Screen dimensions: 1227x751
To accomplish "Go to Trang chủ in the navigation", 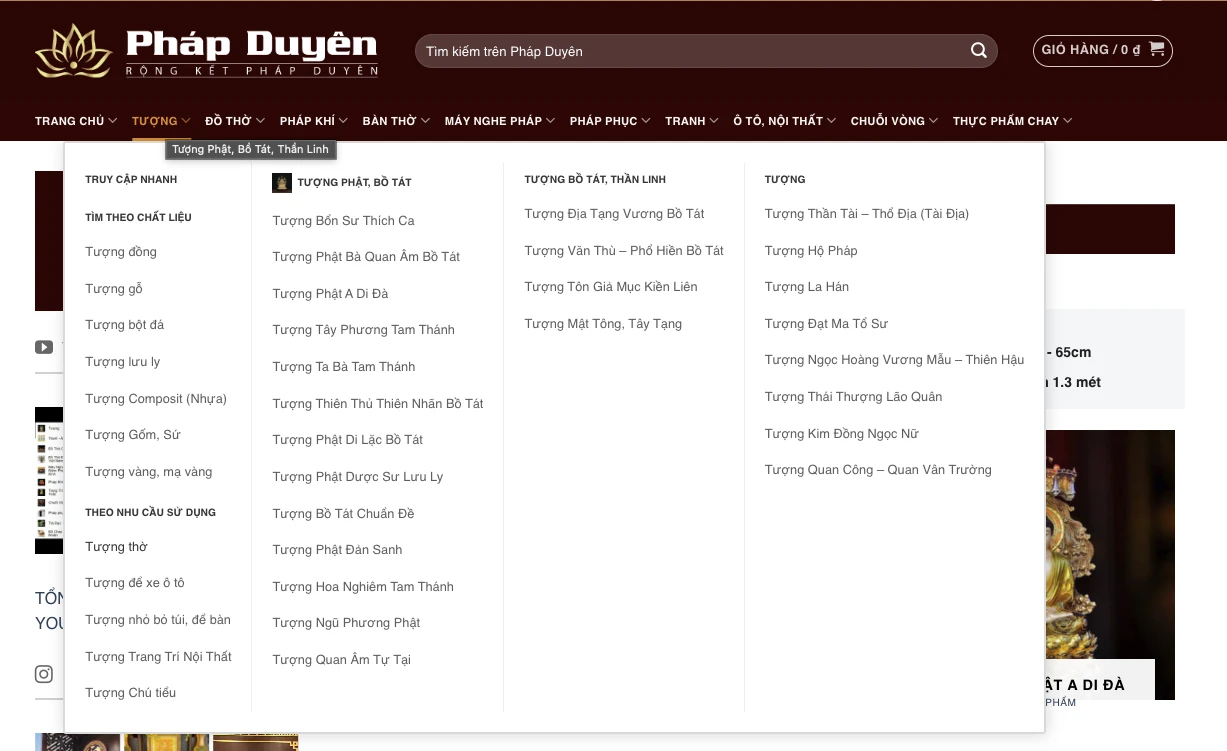I will click(x=75, y=121).
